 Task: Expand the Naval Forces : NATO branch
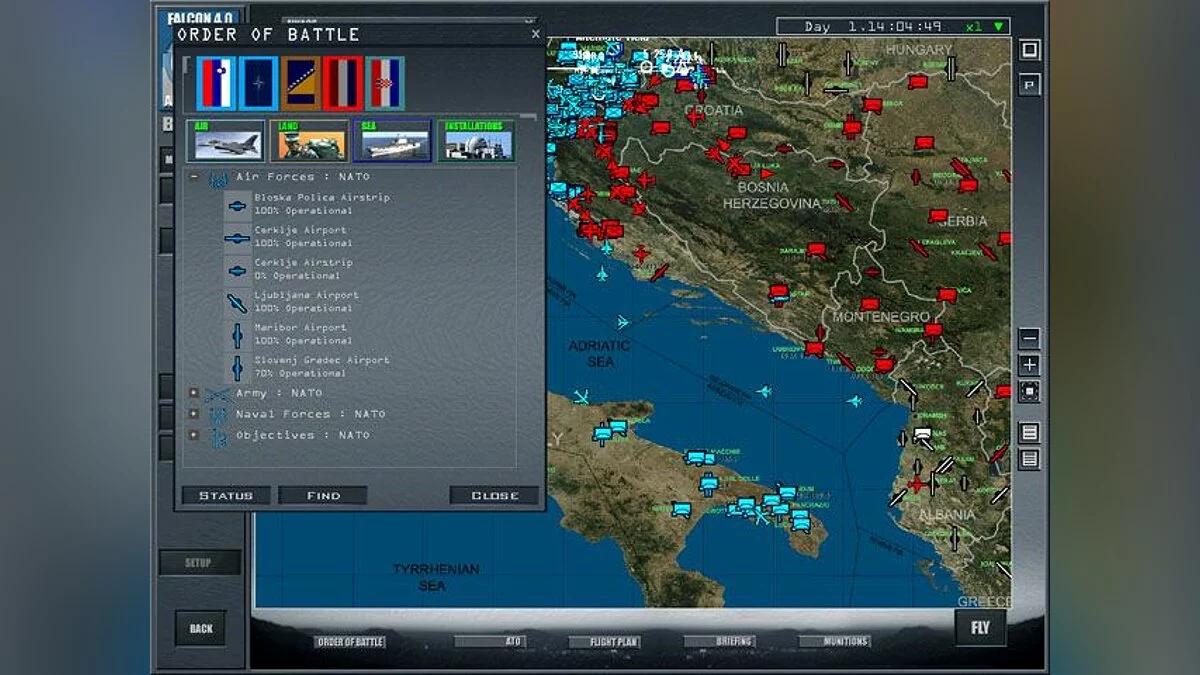[x=194, y=414]
